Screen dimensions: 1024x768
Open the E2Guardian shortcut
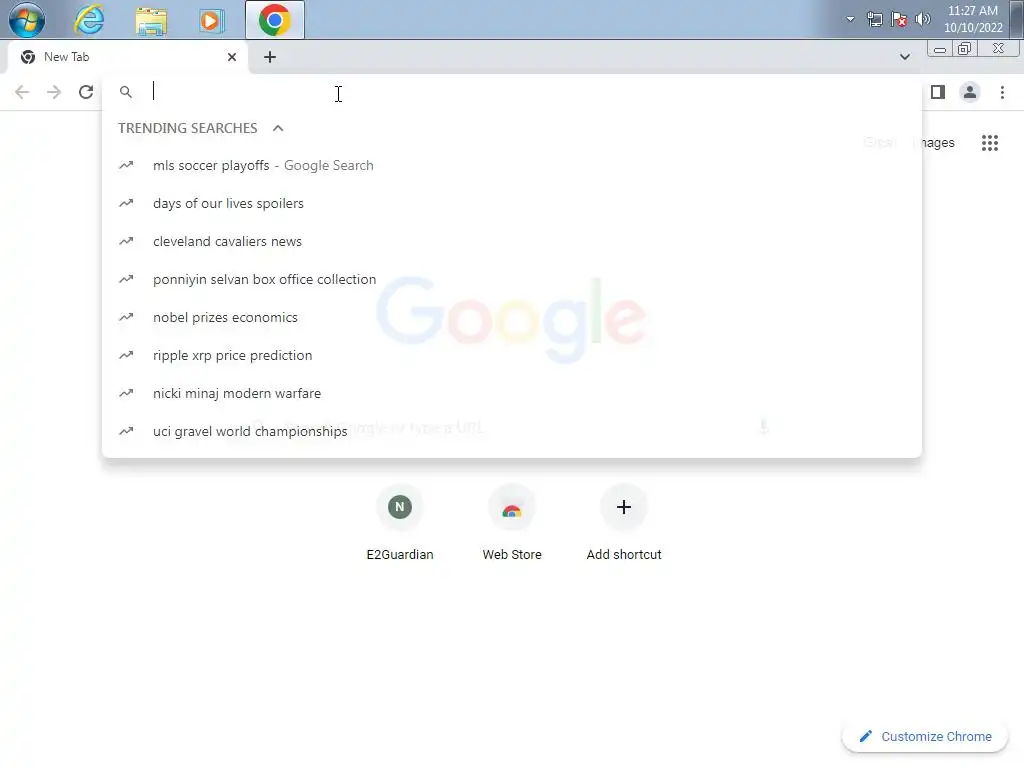[400, 524]
